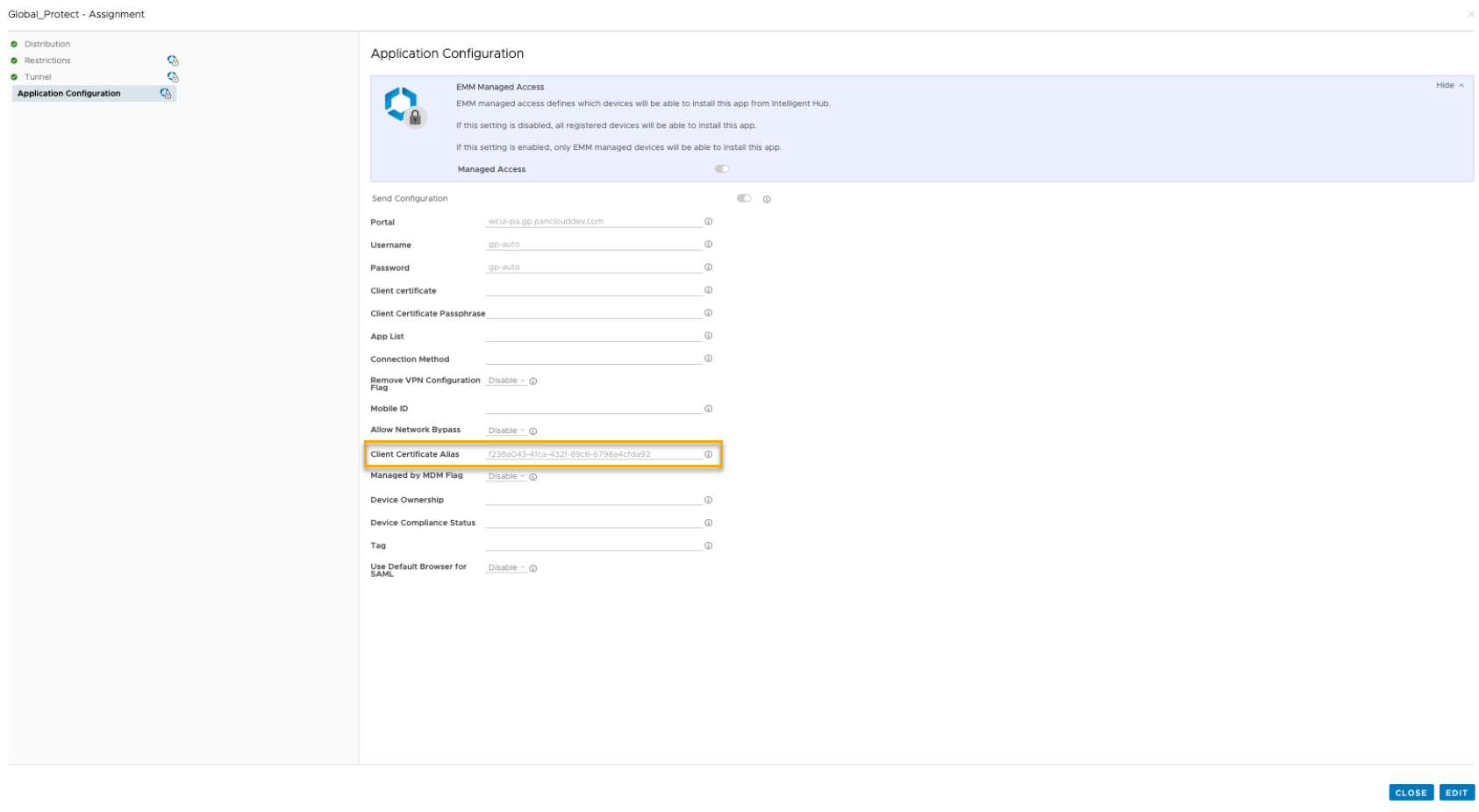The height and width of the screenshot is (812, 1479).
Task: Click the settings icon next to Restrictions
Action: coord(173,61)
